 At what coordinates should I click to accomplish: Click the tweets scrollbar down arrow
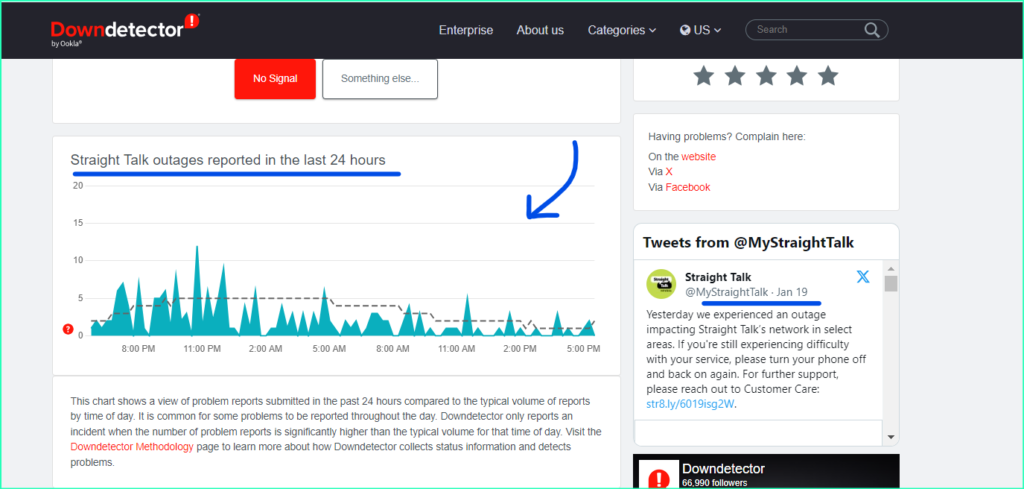(x=891, y=437)
